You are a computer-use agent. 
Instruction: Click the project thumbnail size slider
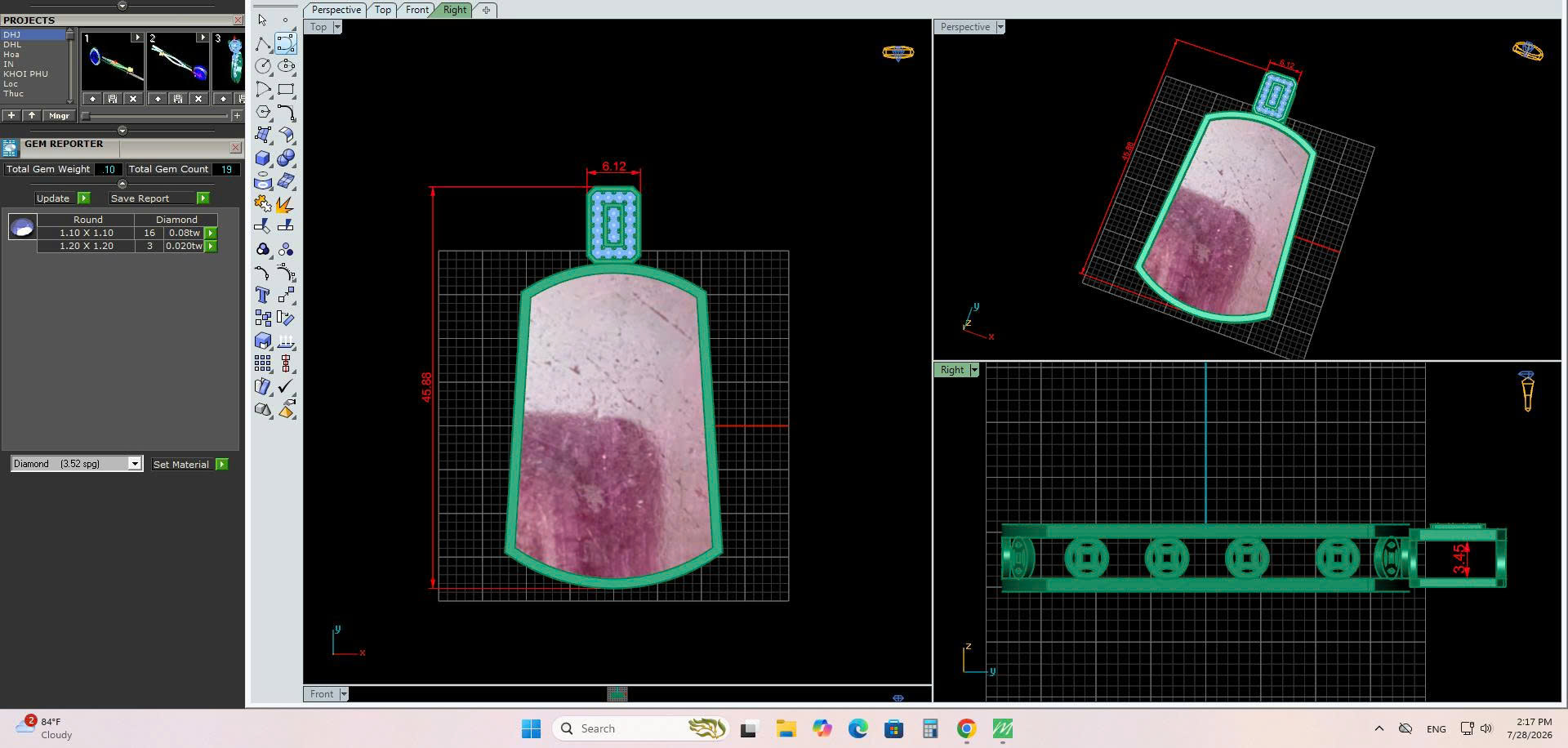[x=155, y=116]
